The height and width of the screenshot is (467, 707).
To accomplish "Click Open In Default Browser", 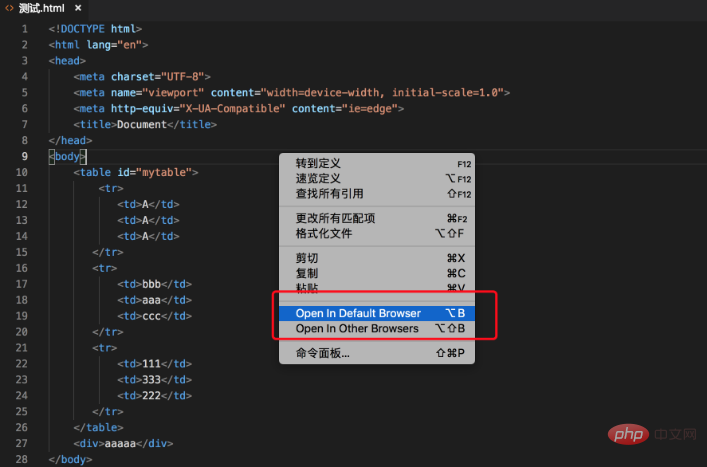I will click(x=358, y=313).
